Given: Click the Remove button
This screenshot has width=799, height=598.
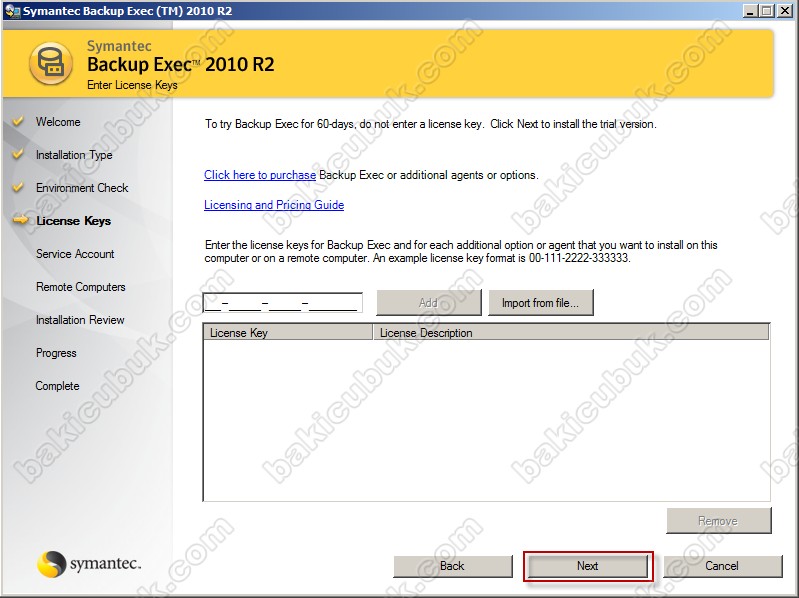Looking at the screenshot, I should click(718, 521).
